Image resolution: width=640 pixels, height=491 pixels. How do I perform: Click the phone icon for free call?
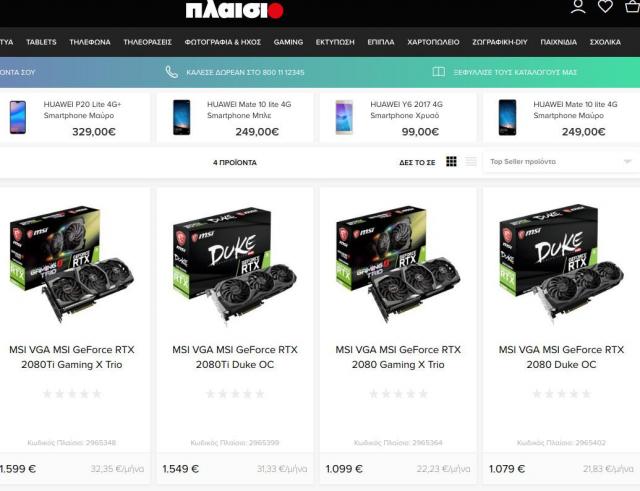(171, 72)
